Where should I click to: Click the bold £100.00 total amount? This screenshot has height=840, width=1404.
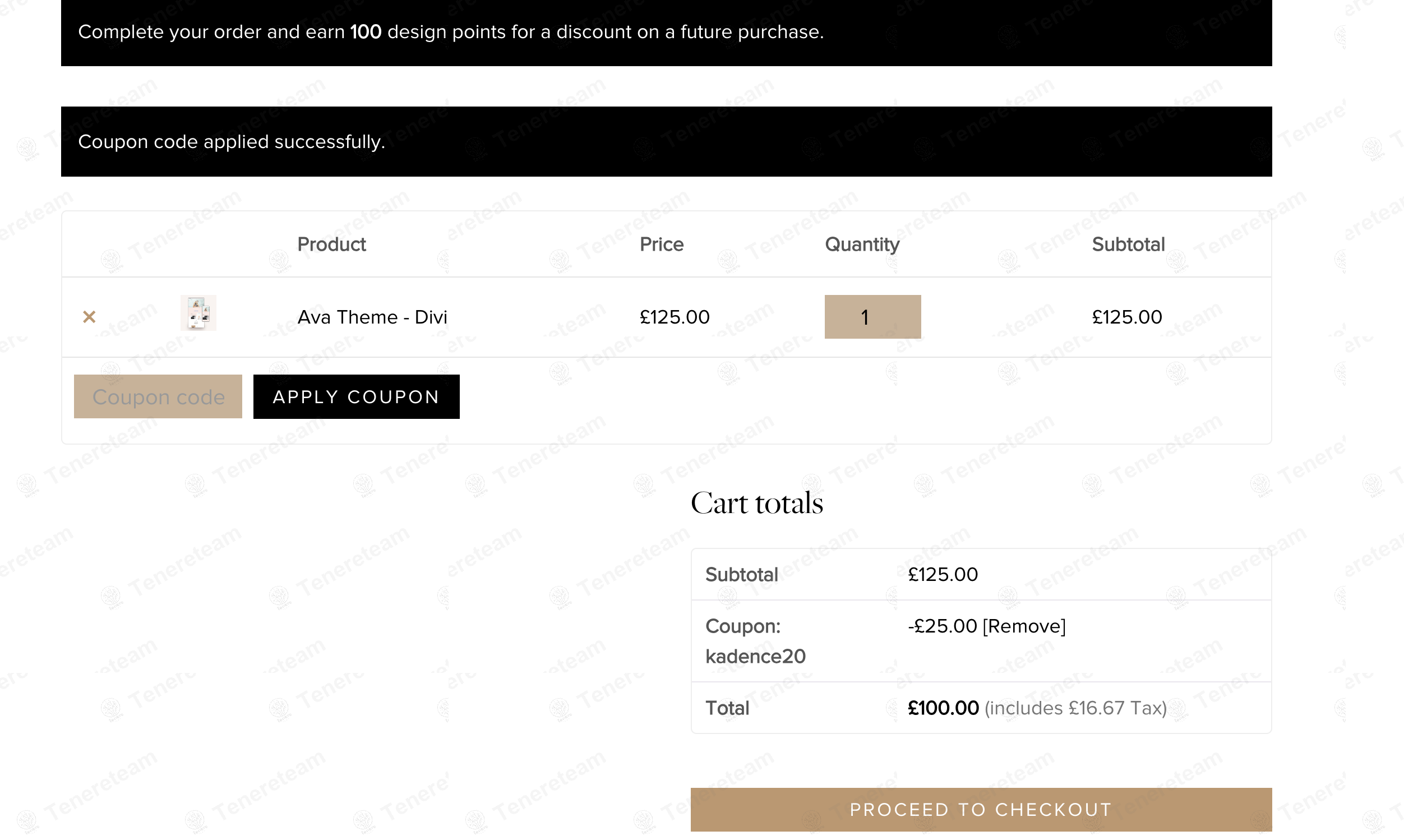943,708
